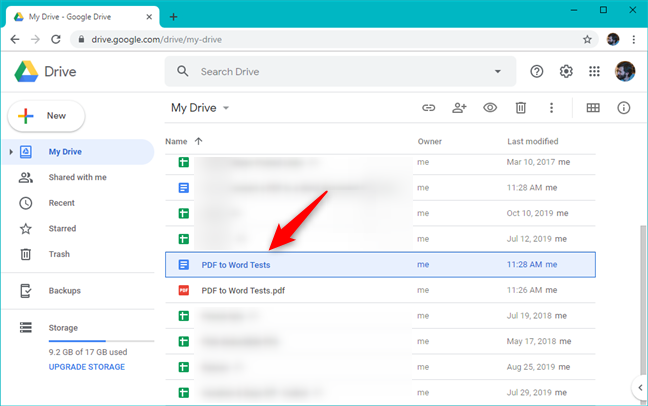Select the file modified Jul 12, 2019
The width and height of the screenshot is (648, 406).
coord(380,239)
